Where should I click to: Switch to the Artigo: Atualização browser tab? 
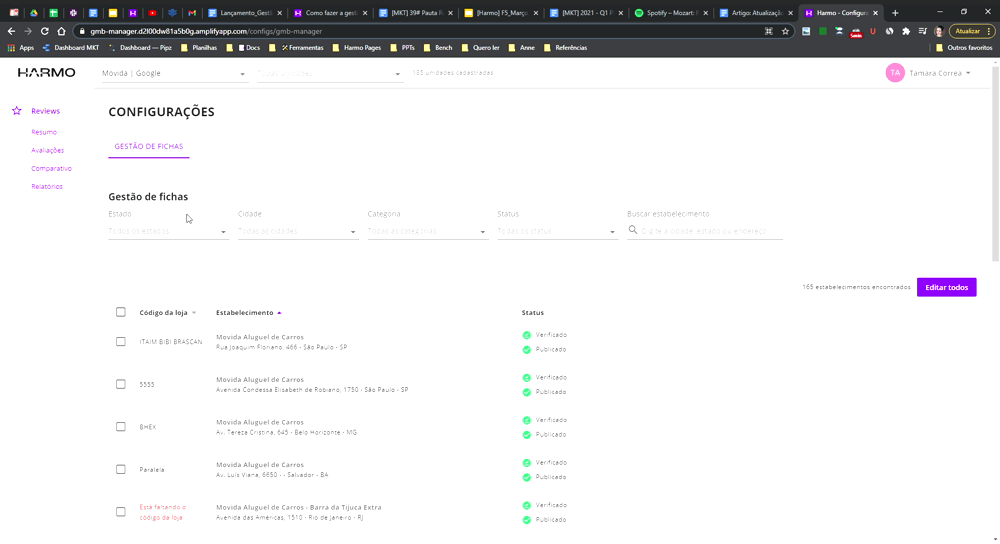[x=756, y=13]
